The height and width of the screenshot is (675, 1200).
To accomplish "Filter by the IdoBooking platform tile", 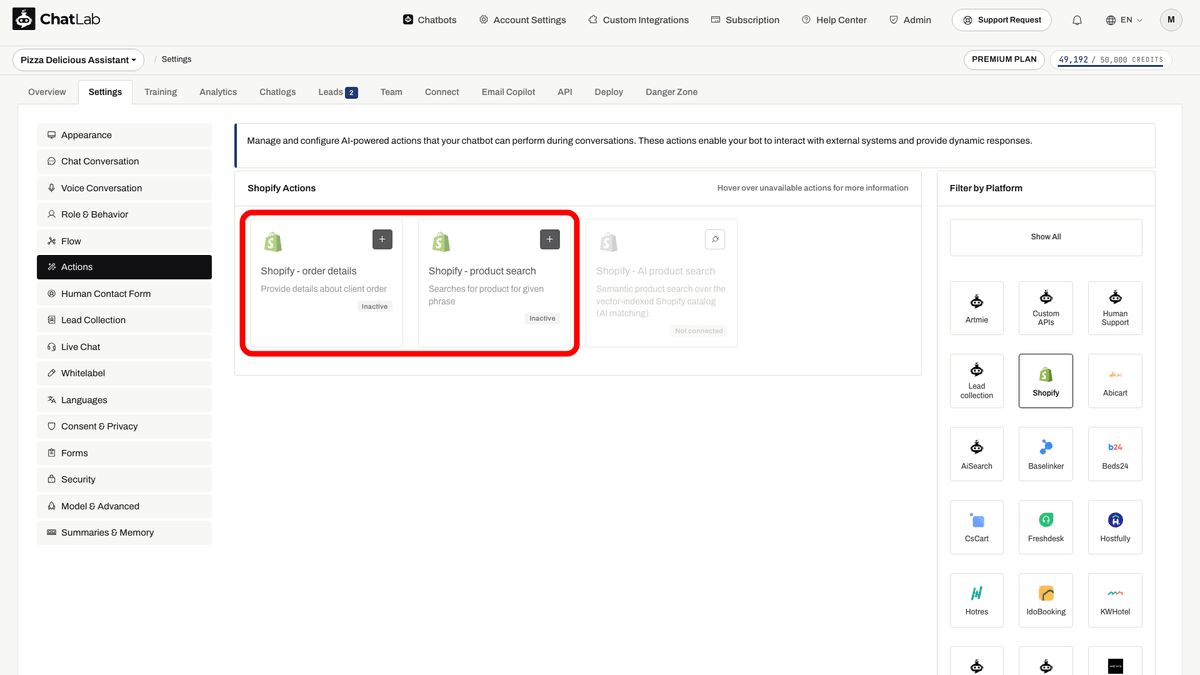I will coord(1046,600).
